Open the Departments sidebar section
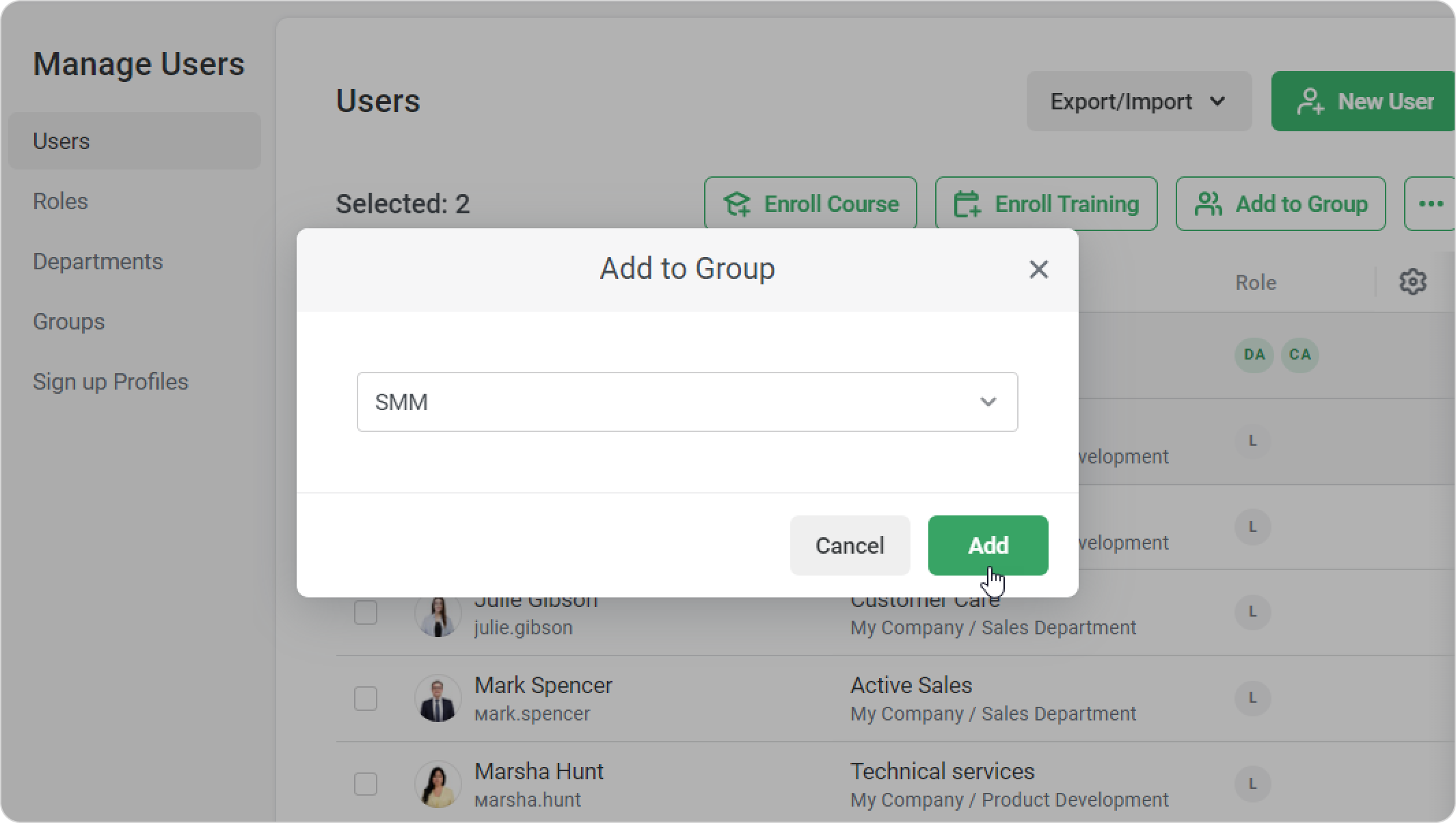This screenshot has height=823, width=1456. [x=98, y=262]
